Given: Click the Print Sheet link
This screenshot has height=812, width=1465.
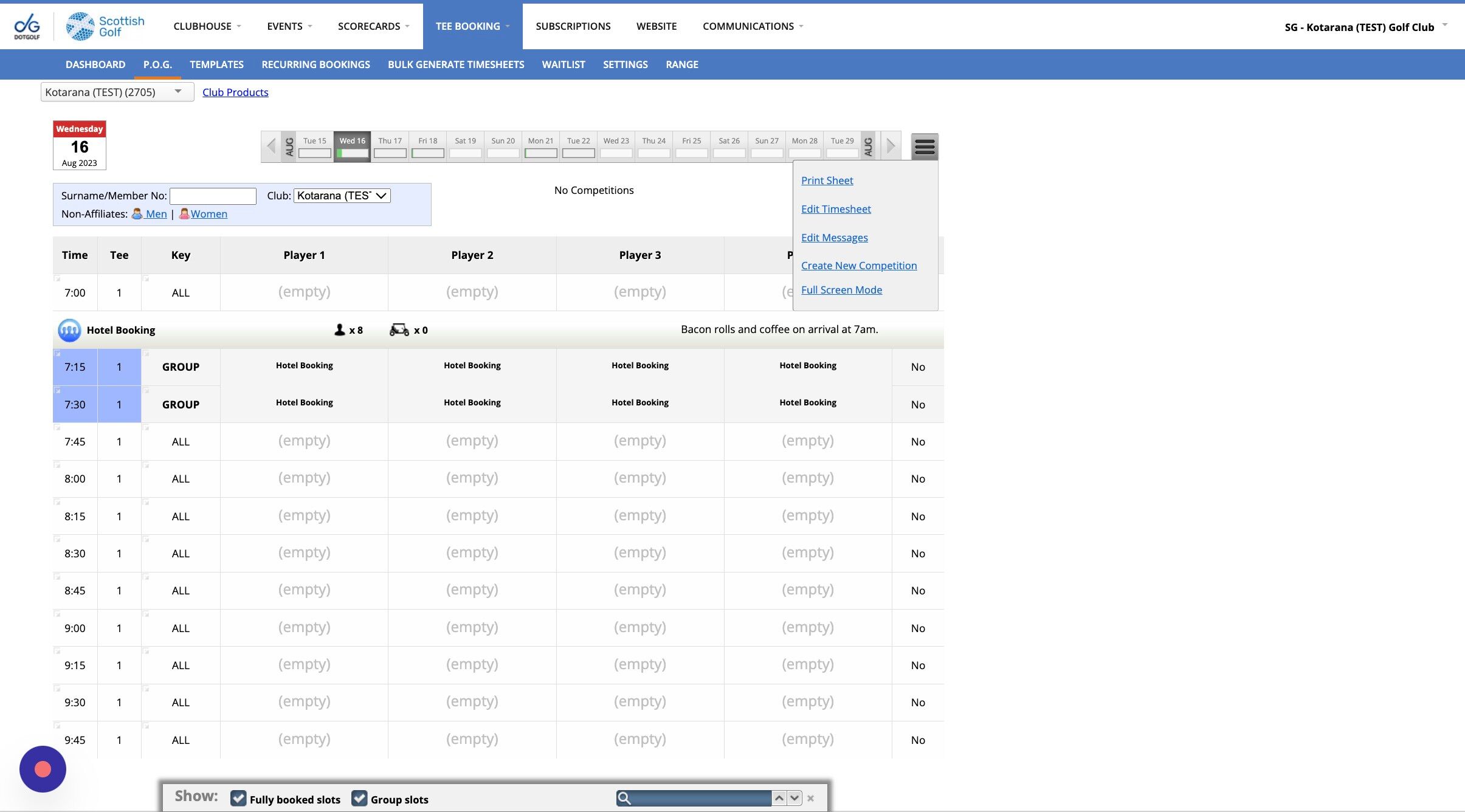Looking at the screenshot, I should tap(827, 181).
